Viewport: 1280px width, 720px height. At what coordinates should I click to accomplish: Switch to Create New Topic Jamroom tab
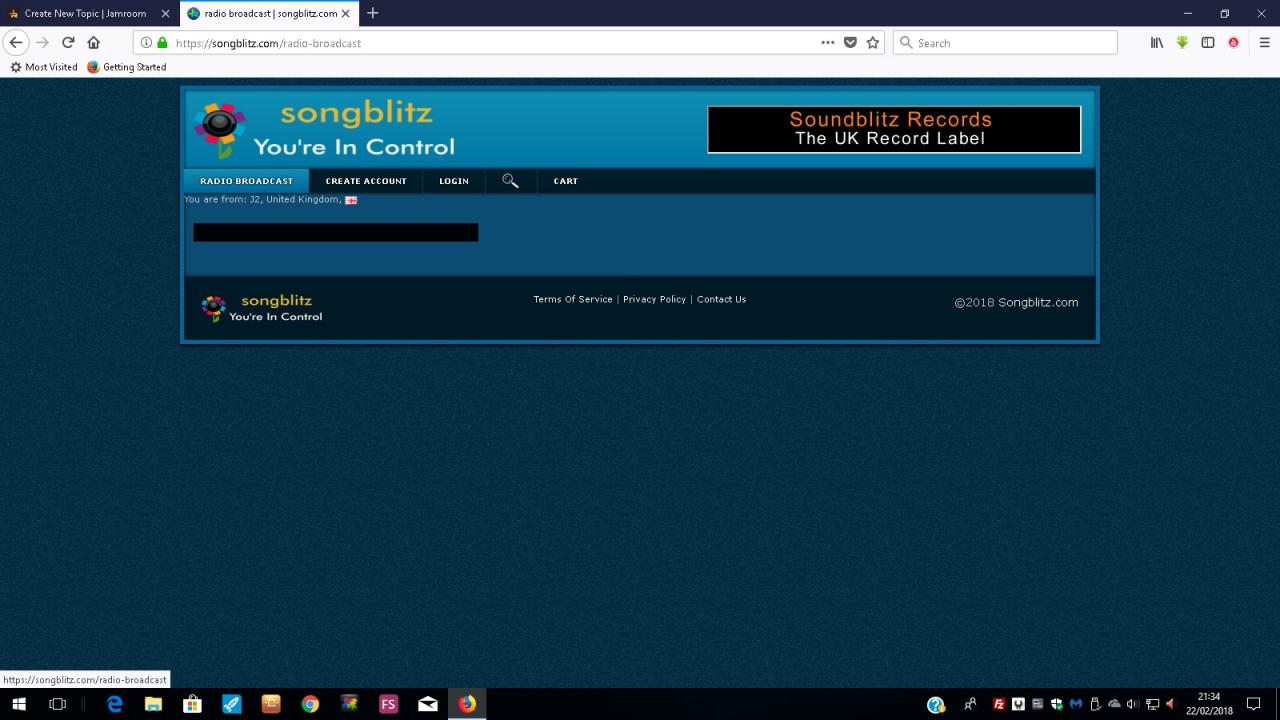click(x=86, y=13)
